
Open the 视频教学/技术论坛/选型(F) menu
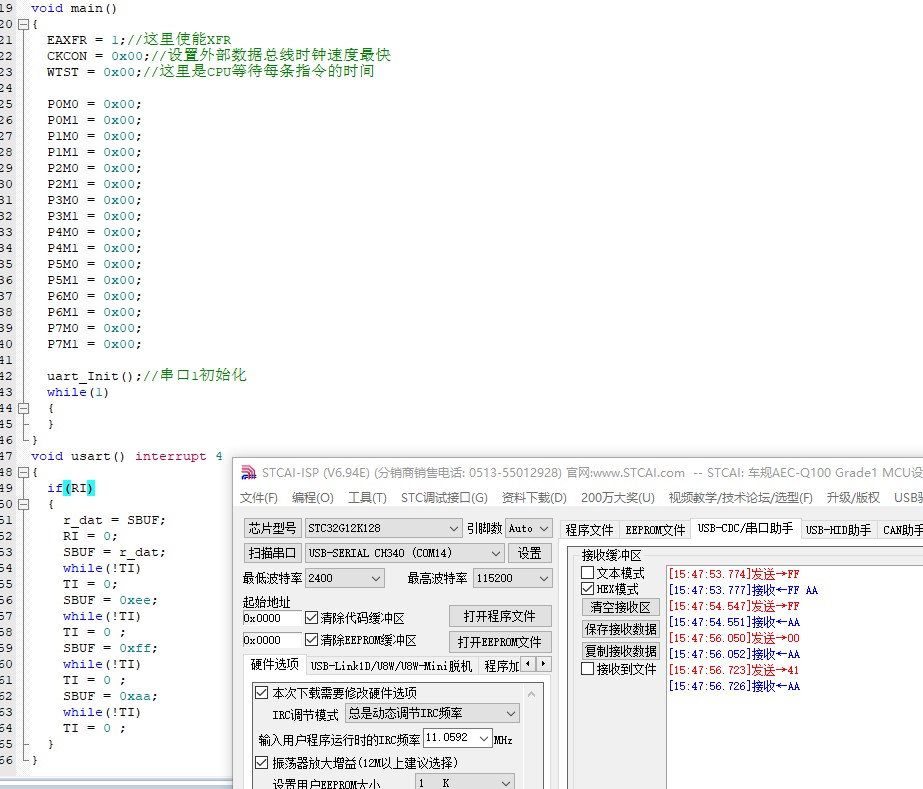coord(740,498)
